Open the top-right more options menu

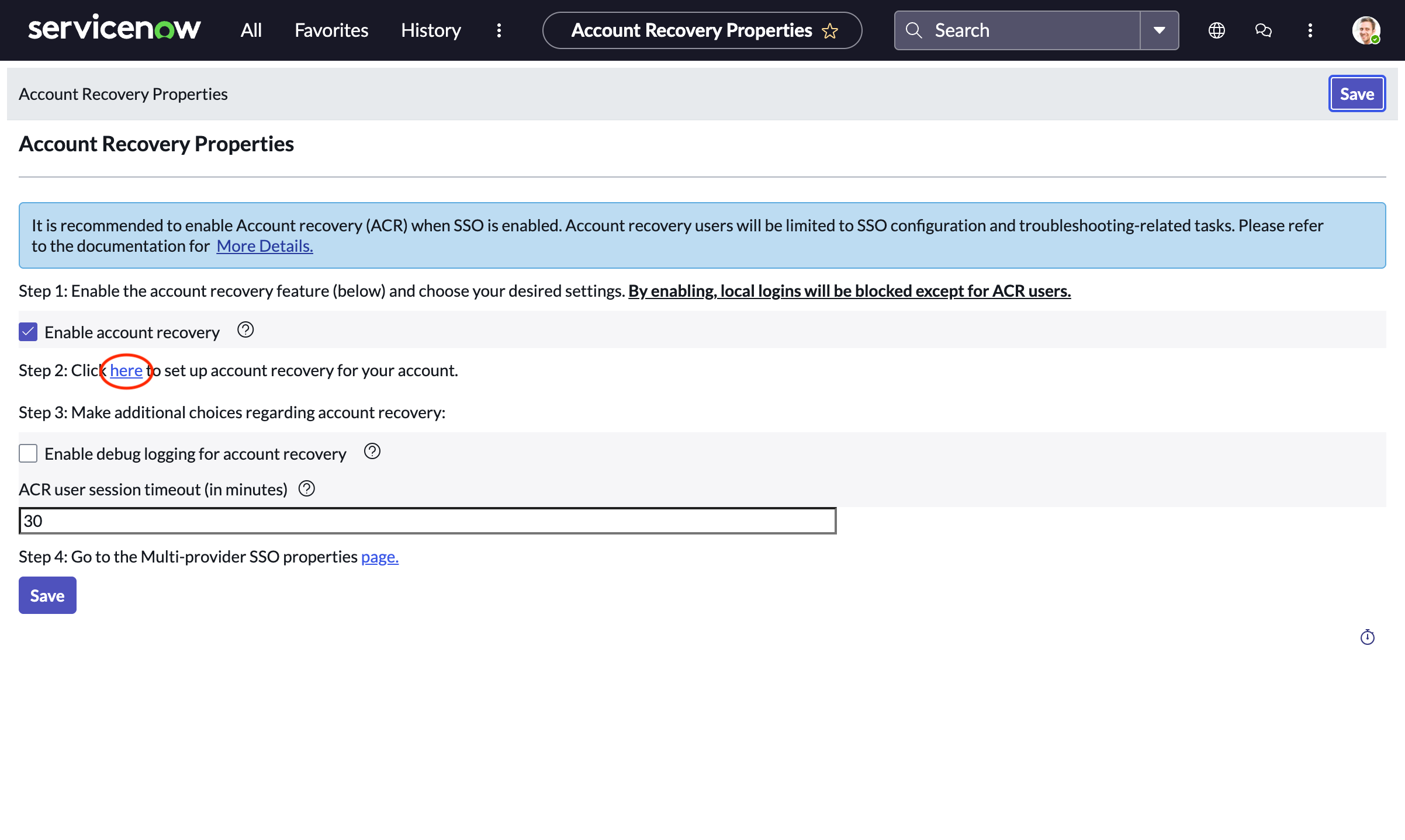1310,30
